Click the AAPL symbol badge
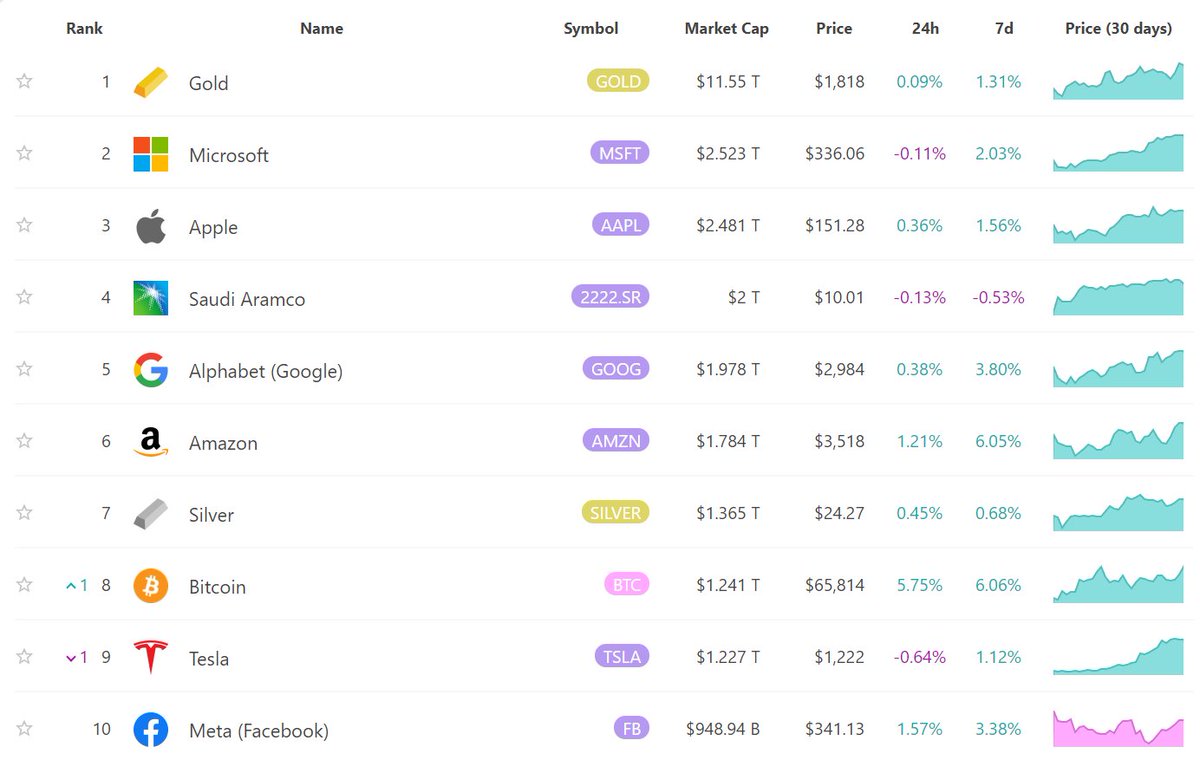 click(620, 225)
